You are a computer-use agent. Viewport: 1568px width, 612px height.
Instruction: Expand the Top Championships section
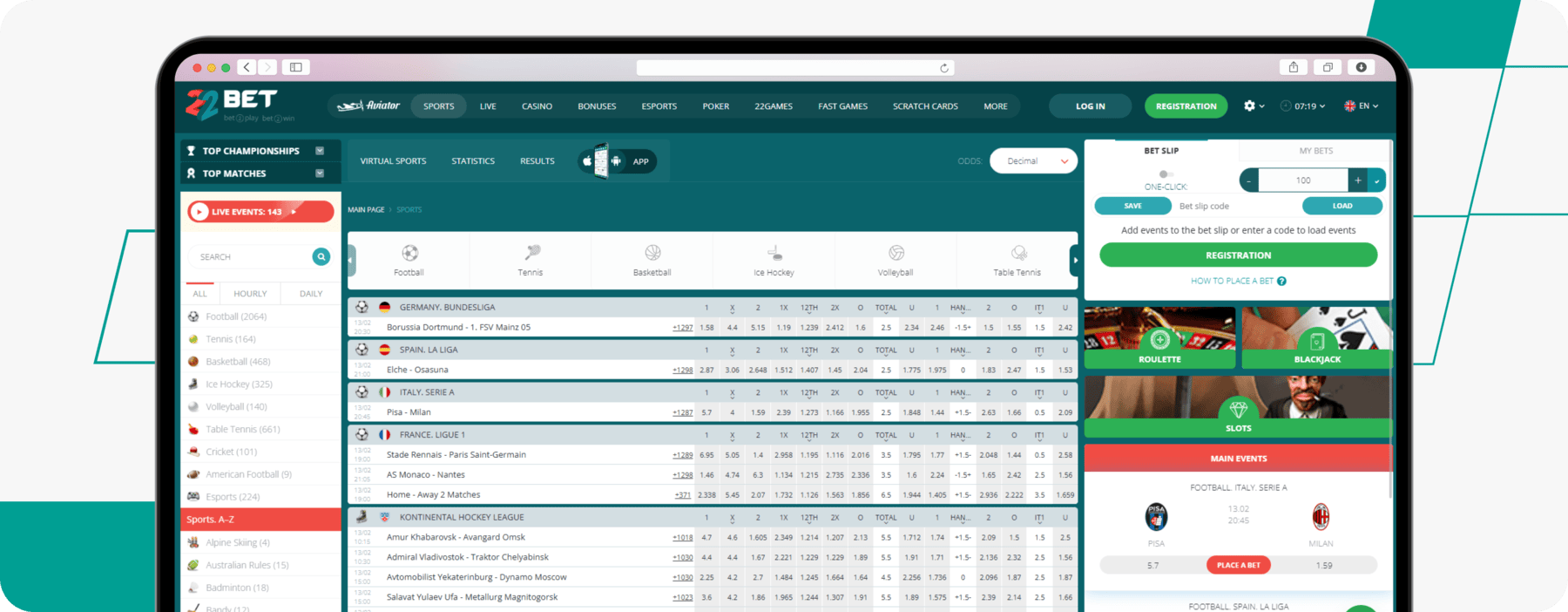(320, 151)
